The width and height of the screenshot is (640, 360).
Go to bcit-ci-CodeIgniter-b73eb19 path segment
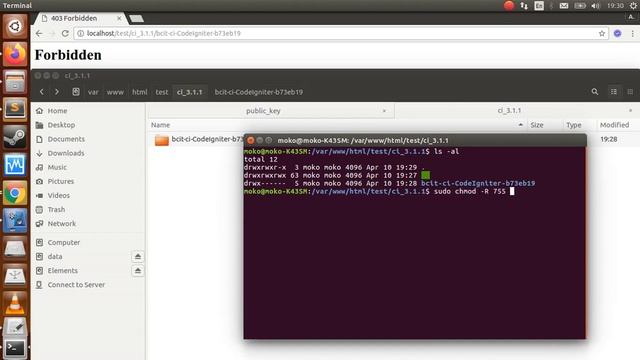pos(259,92)
